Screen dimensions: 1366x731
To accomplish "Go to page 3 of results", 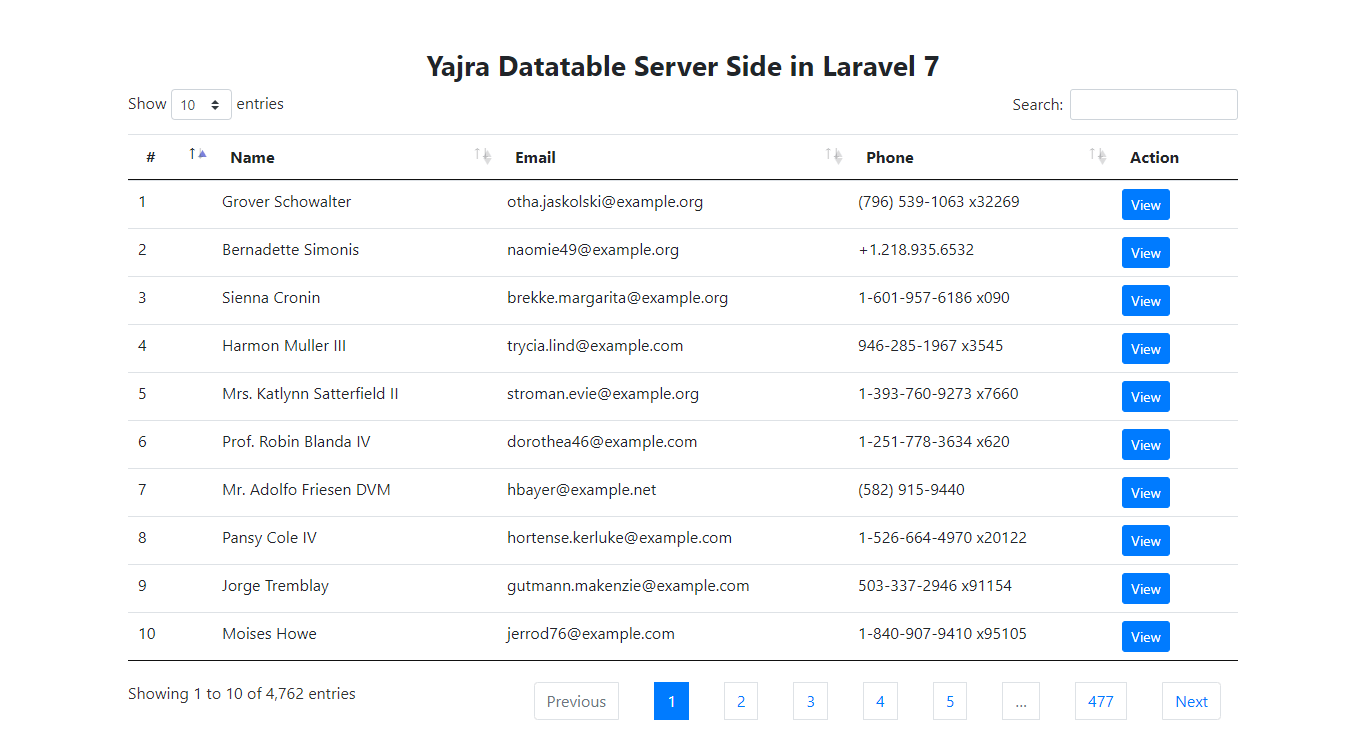I will point(810,701).
